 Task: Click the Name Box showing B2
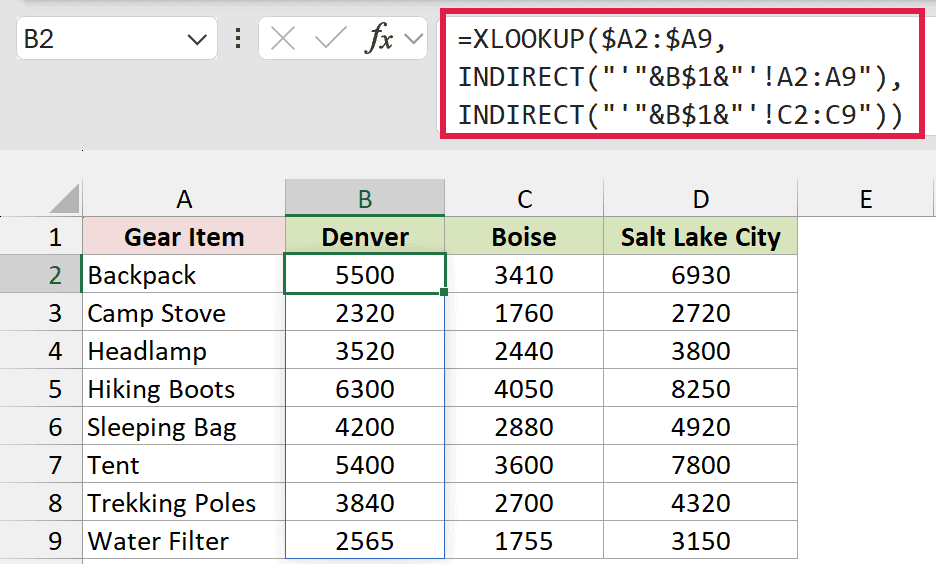coord(116,39)
